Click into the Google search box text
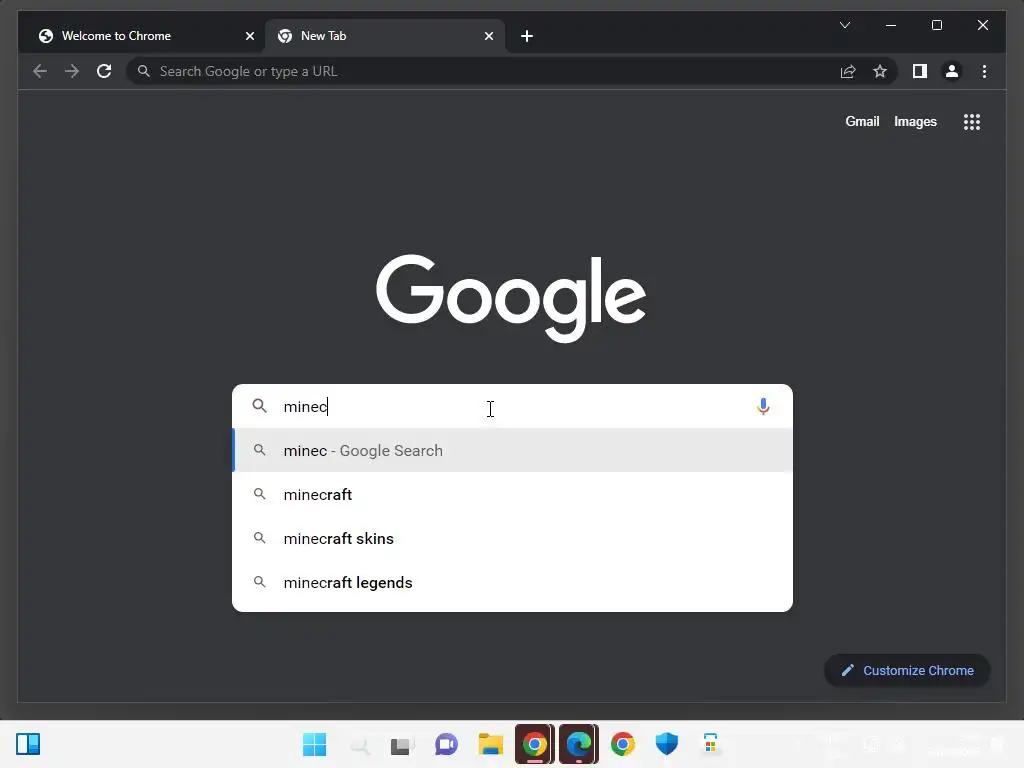The image size is (1024, 768). coord(513,406)
